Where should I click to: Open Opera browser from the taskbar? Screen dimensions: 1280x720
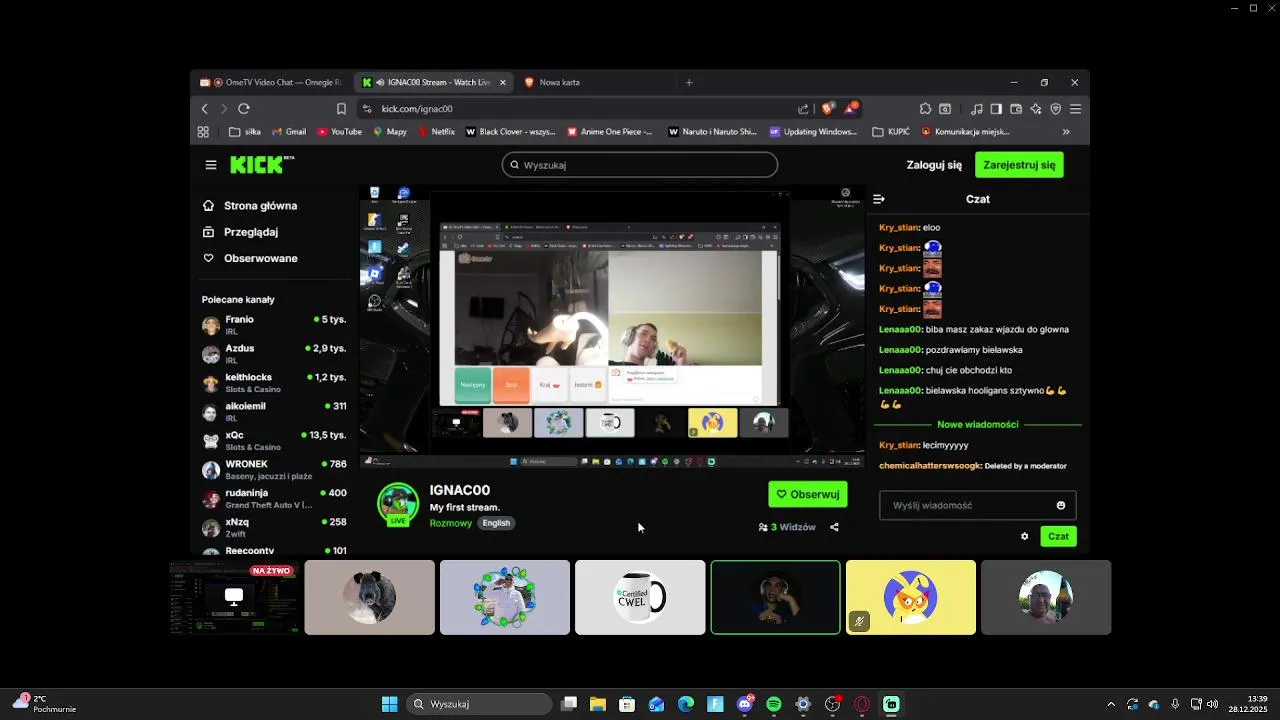click(x=862, y=704)
